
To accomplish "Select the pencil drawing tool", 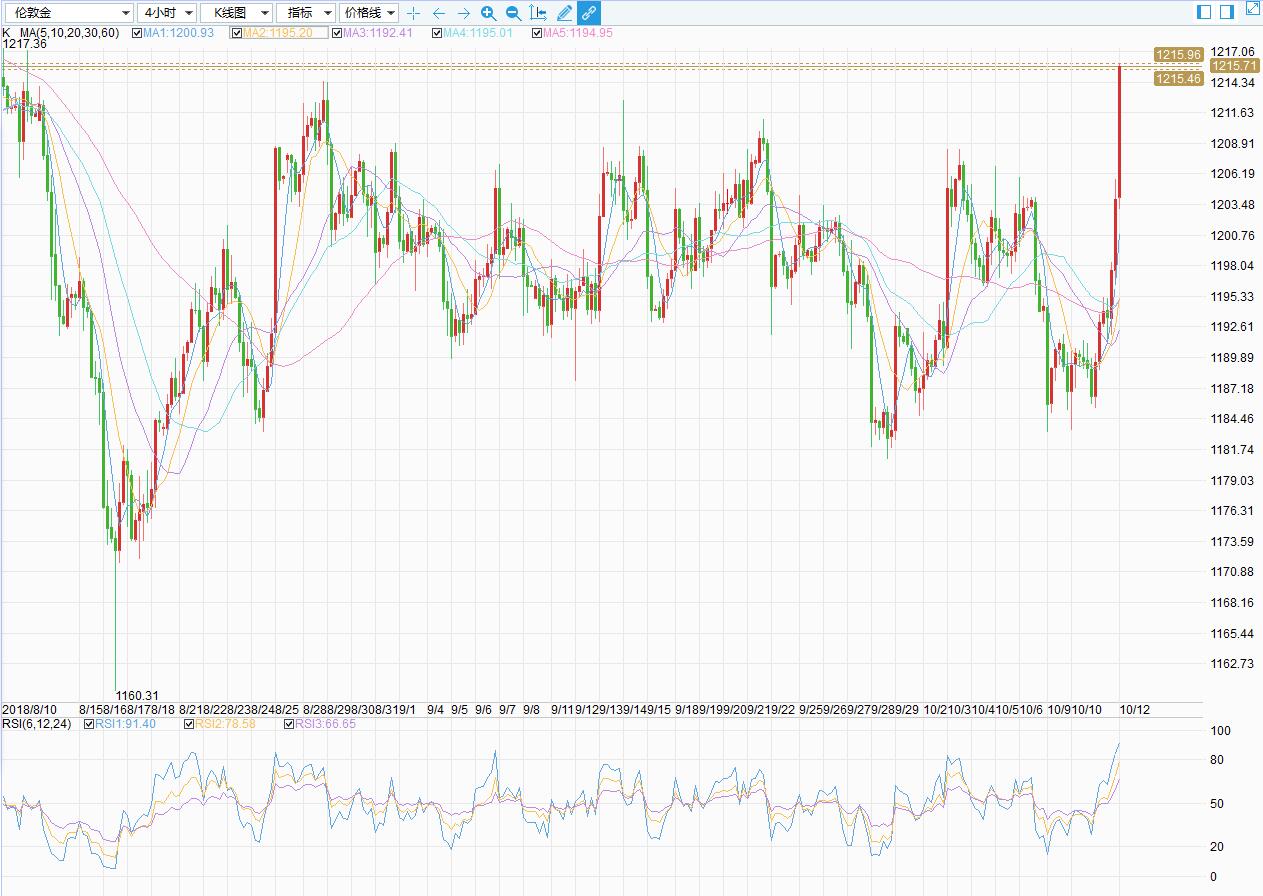I will (564, 13).
